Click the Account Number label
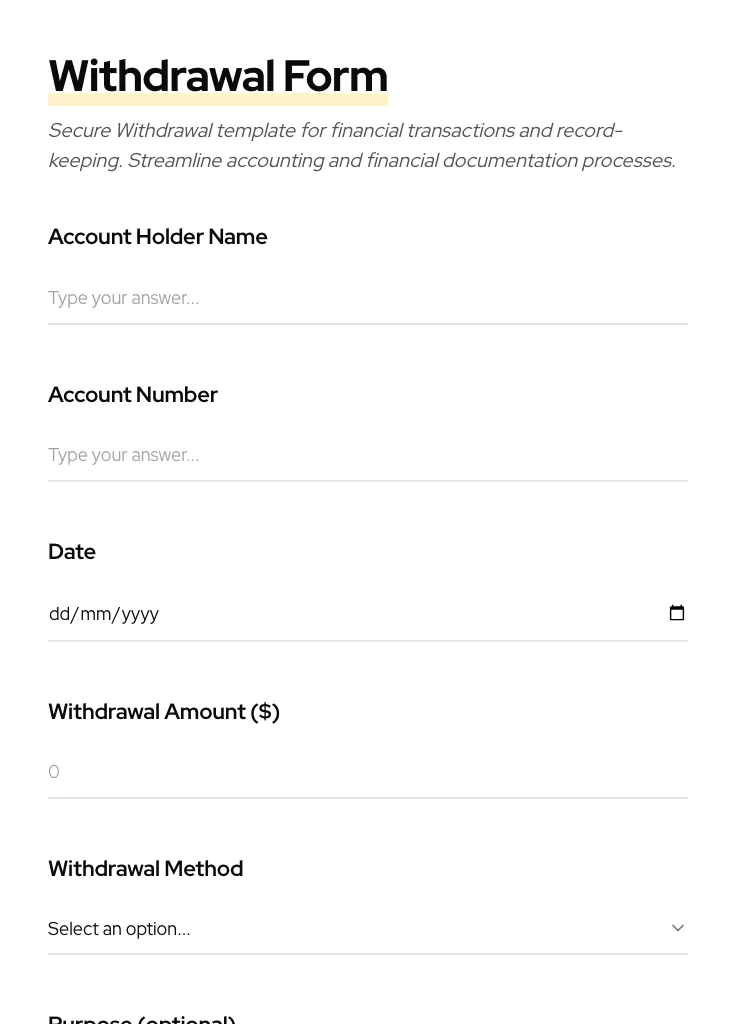Viewport: 736px width, 1024px height. pos(133,394)
